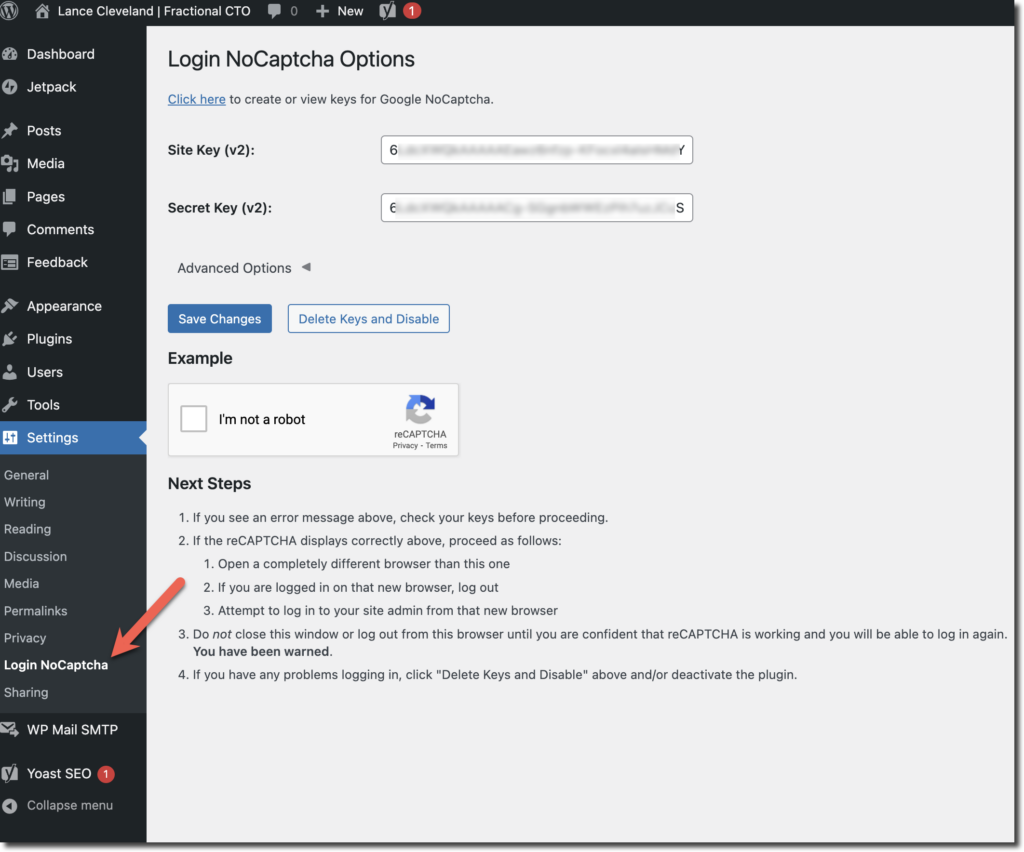Screen dimensions: 1024x852
Task: Open the Yoast icon in admin bar
Action: coord(388,11)
